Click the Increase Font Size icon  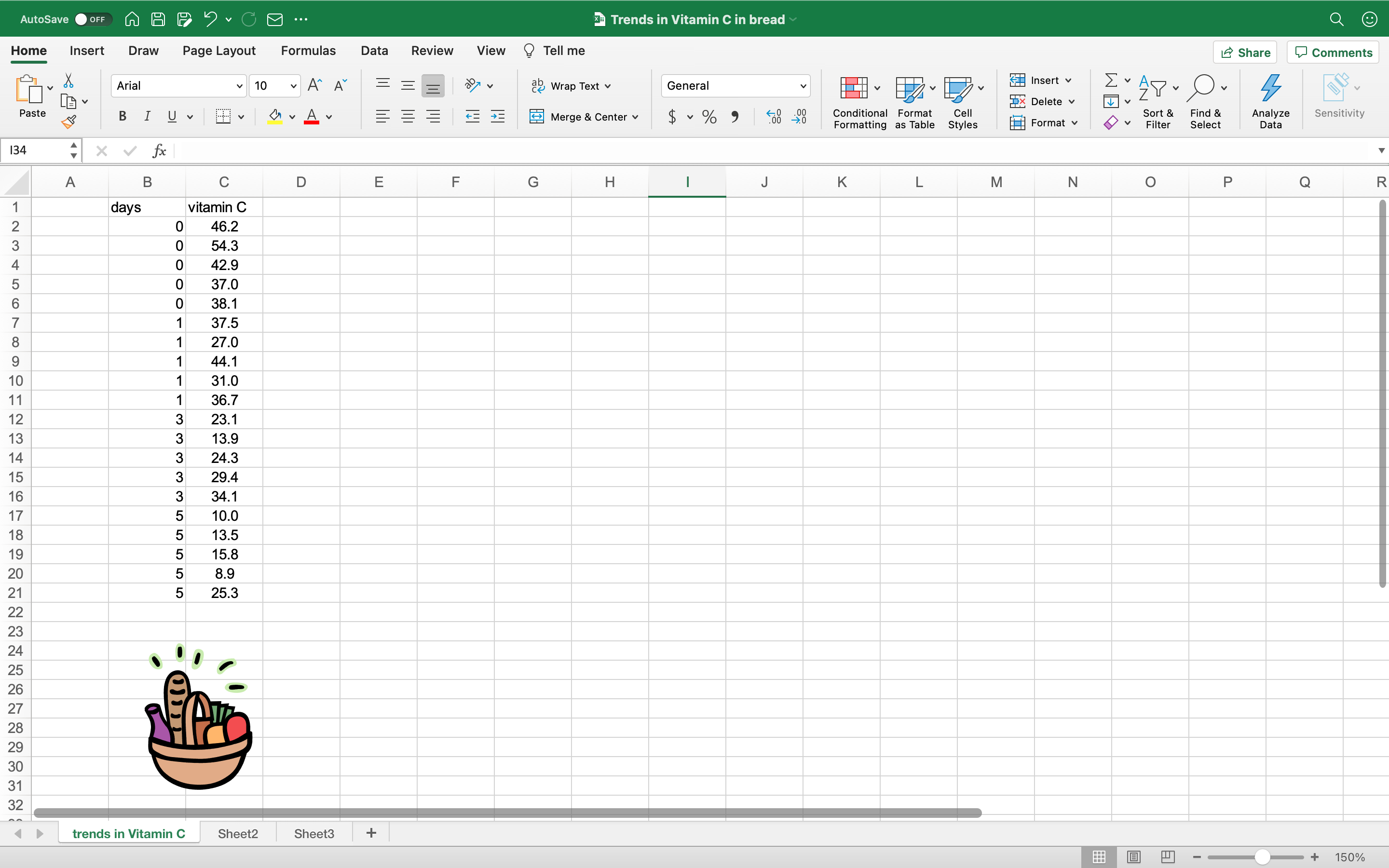pyautogui.click(x=314, y=85)
